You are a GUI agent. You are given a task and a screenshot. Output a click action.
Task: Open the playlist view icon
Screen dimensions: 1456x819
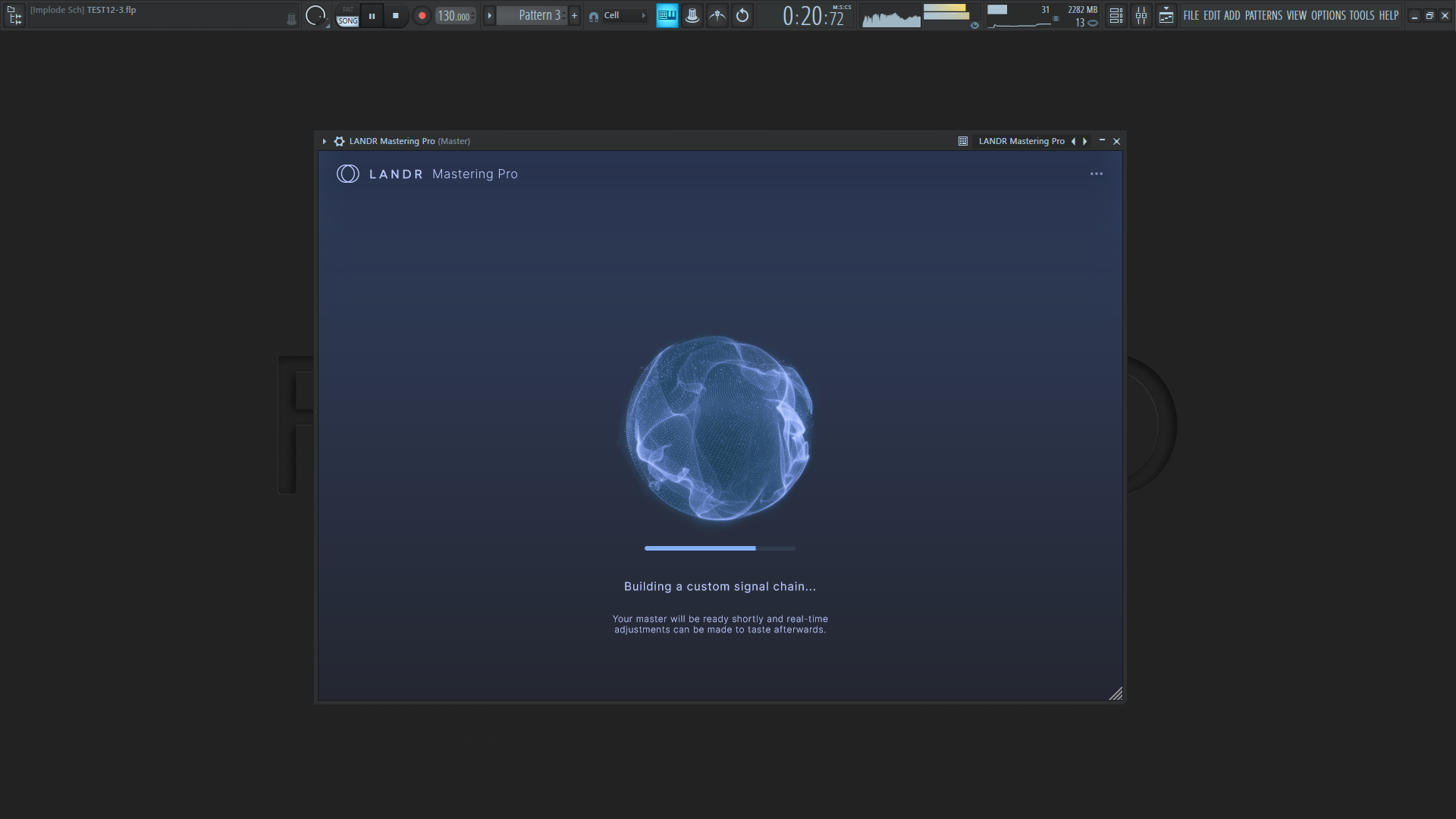coord(1116,15)
